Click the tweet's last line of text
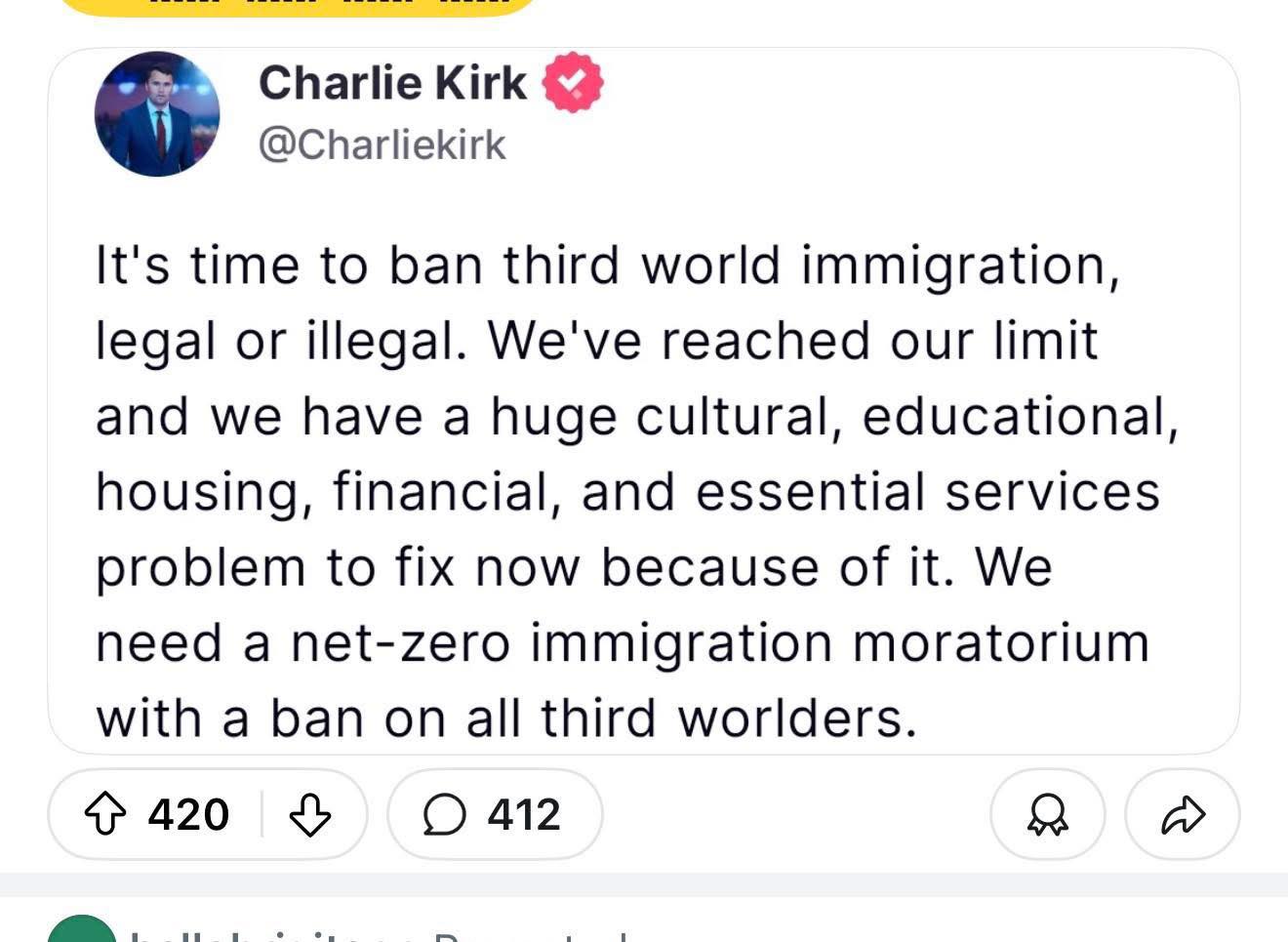 (505, 718)
